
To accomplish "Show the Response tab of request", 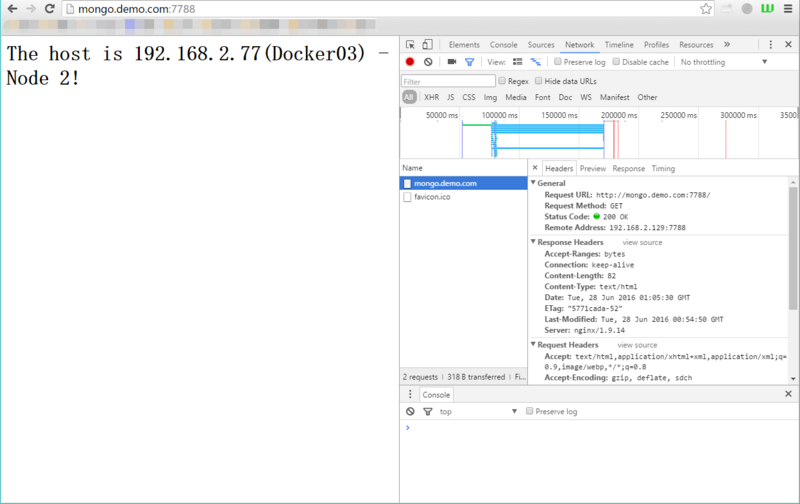I will [x=629, y=168].
